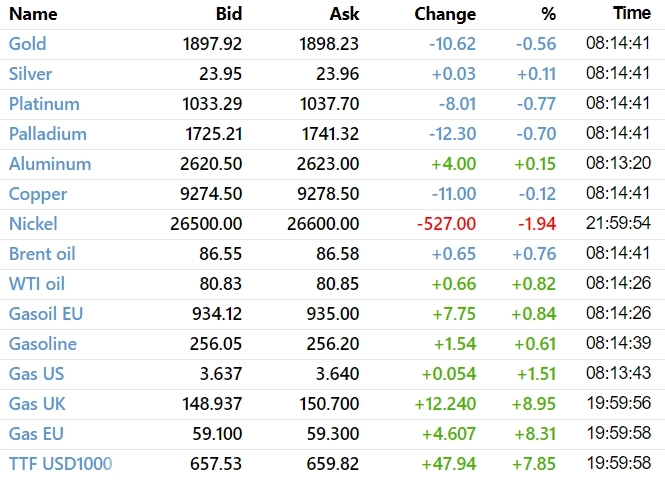This screenshot has height=480, width=665.
Task: Click the Copper name link
Action: [38, 194]
